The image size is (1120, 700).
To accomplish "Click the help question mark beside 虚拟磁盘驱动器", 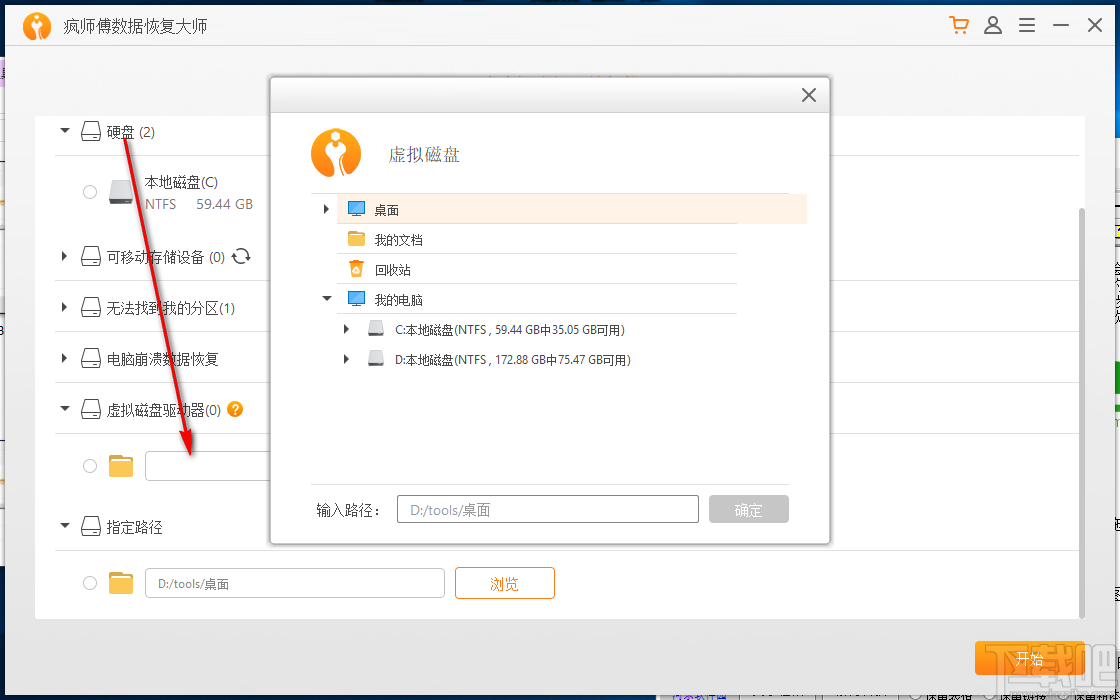I will (235, 409).
